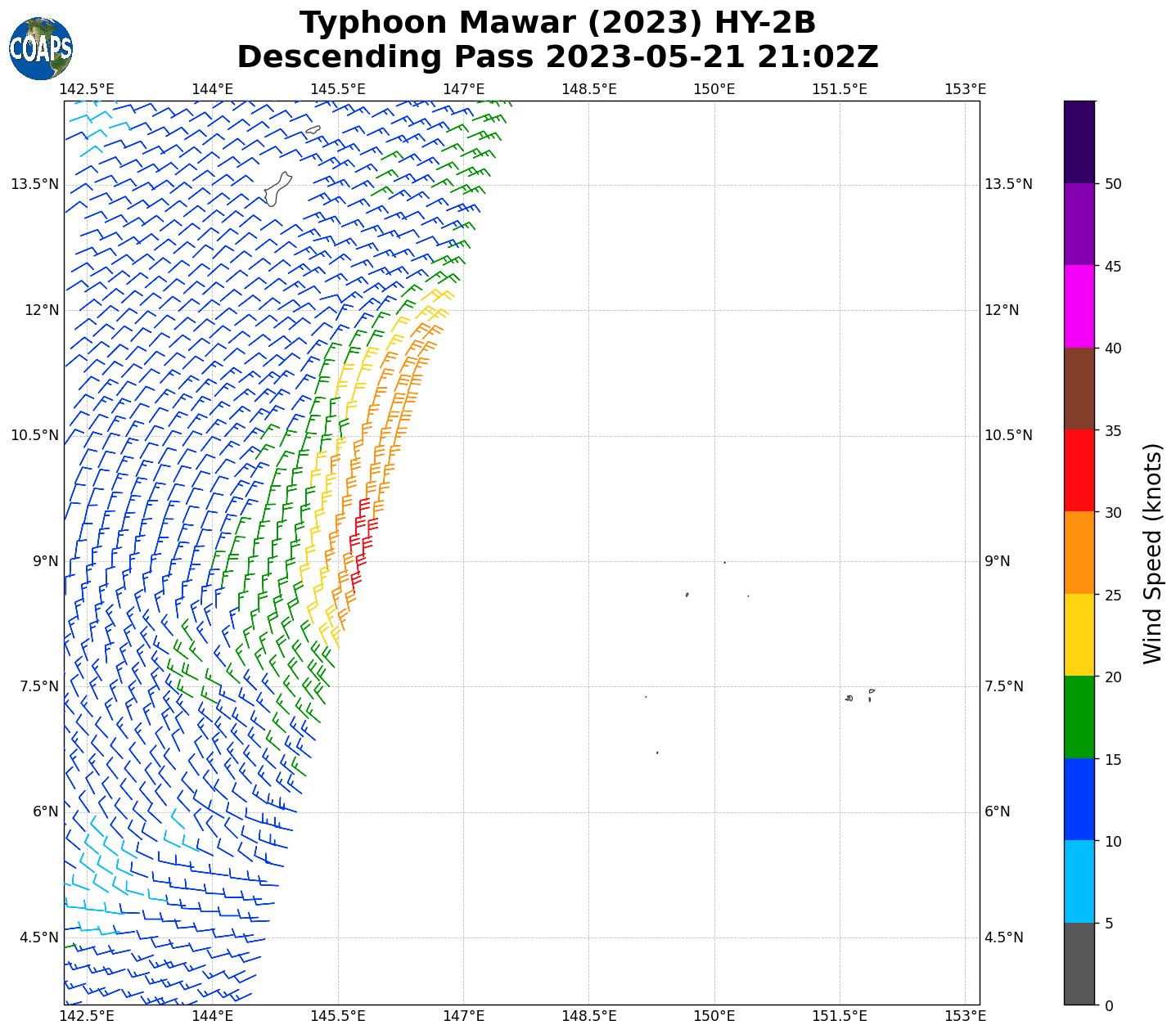1176x1034 pixels.
Task: Choose the brown 35-40 knot colorbar segment
Action: click(x=1079, y=389)
